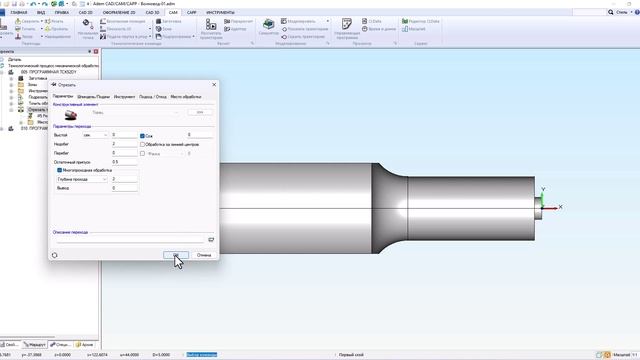Select the Резать cutting operation icon
This screenshot has height=360, width=640.
pyautogui.click(x=48, y=21)
